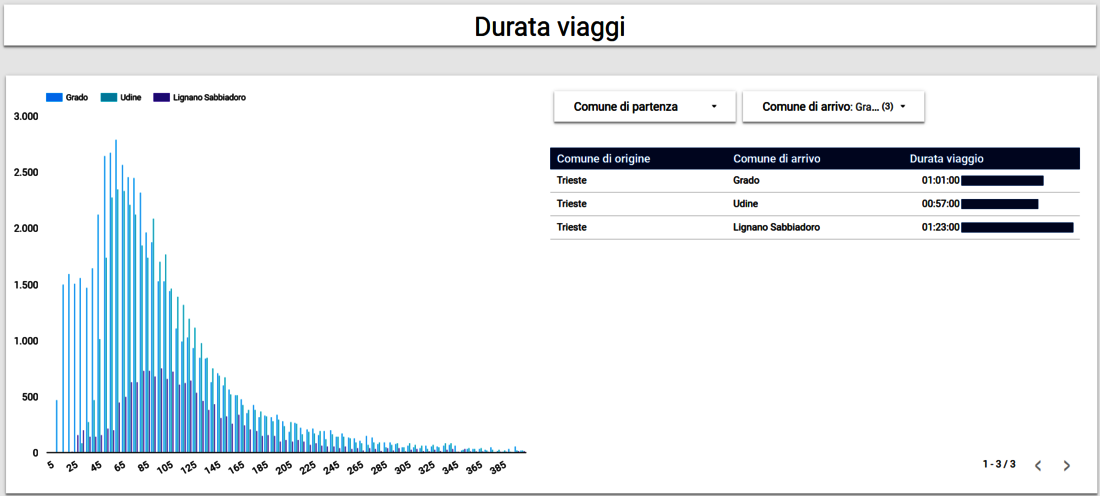This screenshot has width=1100, height=496.
Task: Open the Comune di partenza dropdown
Action: [644, 106]
